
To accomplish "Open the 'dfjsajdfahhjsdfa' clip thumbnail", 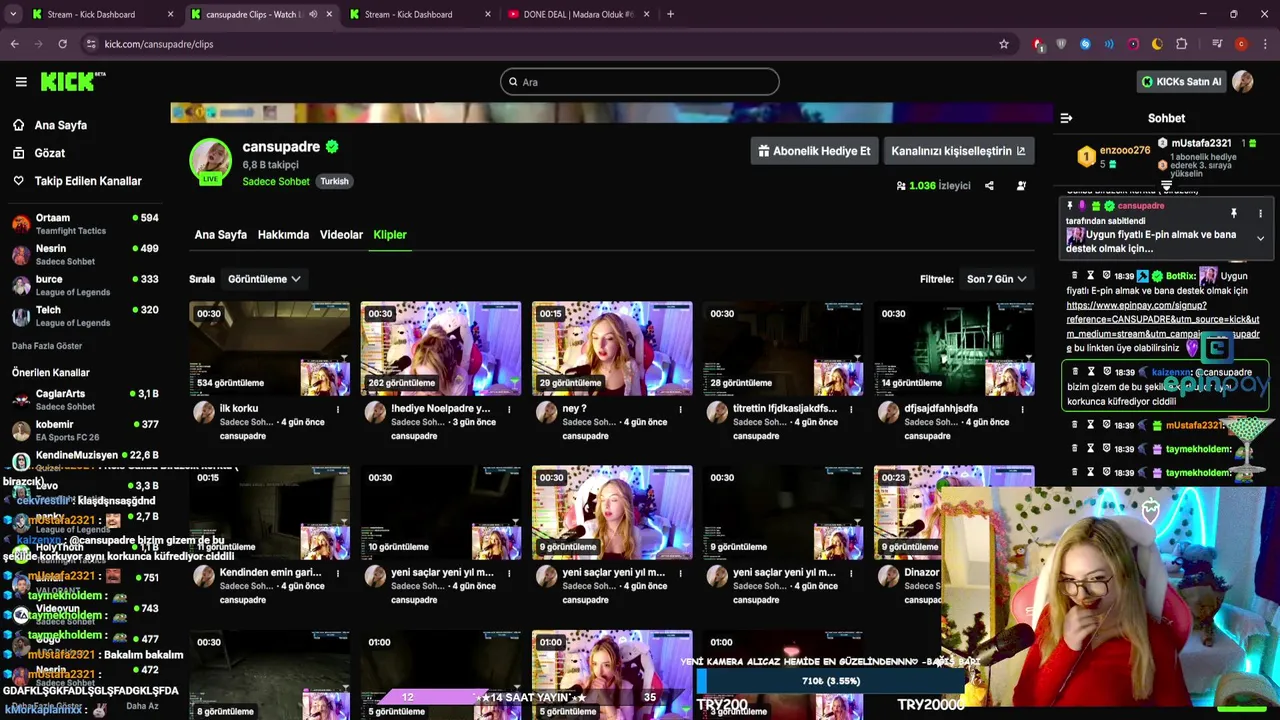I will coord(954,349).
